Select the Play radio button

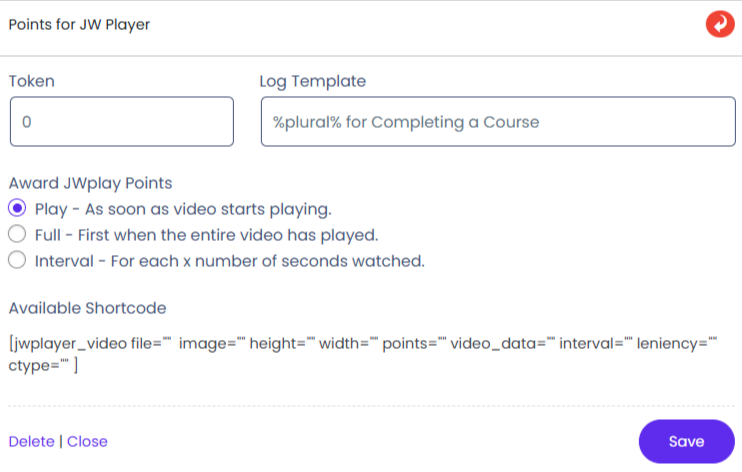coord(16,209)
